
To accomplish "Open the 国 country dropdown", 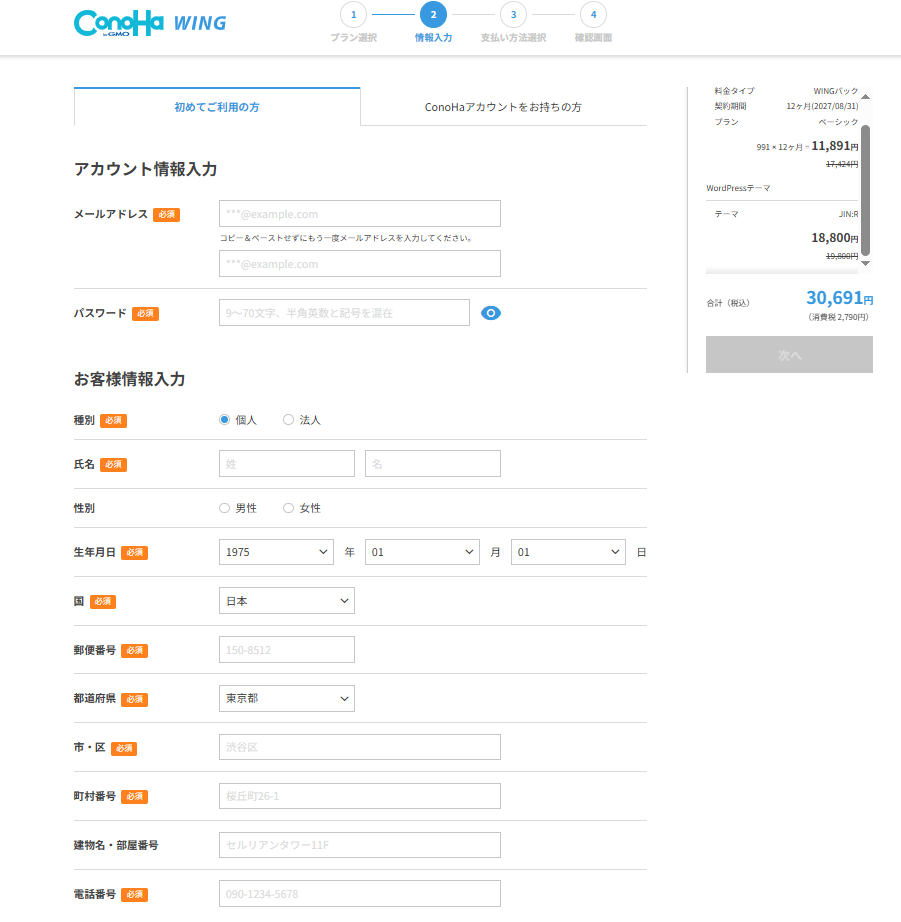I will click(287, 601).
